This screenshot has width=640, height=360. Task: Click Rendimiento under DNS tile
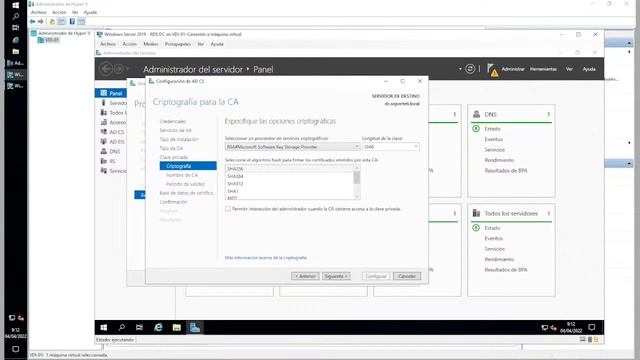point(499,160)
